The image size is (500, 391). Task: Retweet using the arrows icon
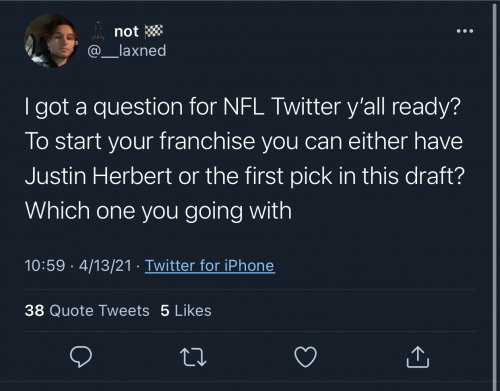pos(193,357)
